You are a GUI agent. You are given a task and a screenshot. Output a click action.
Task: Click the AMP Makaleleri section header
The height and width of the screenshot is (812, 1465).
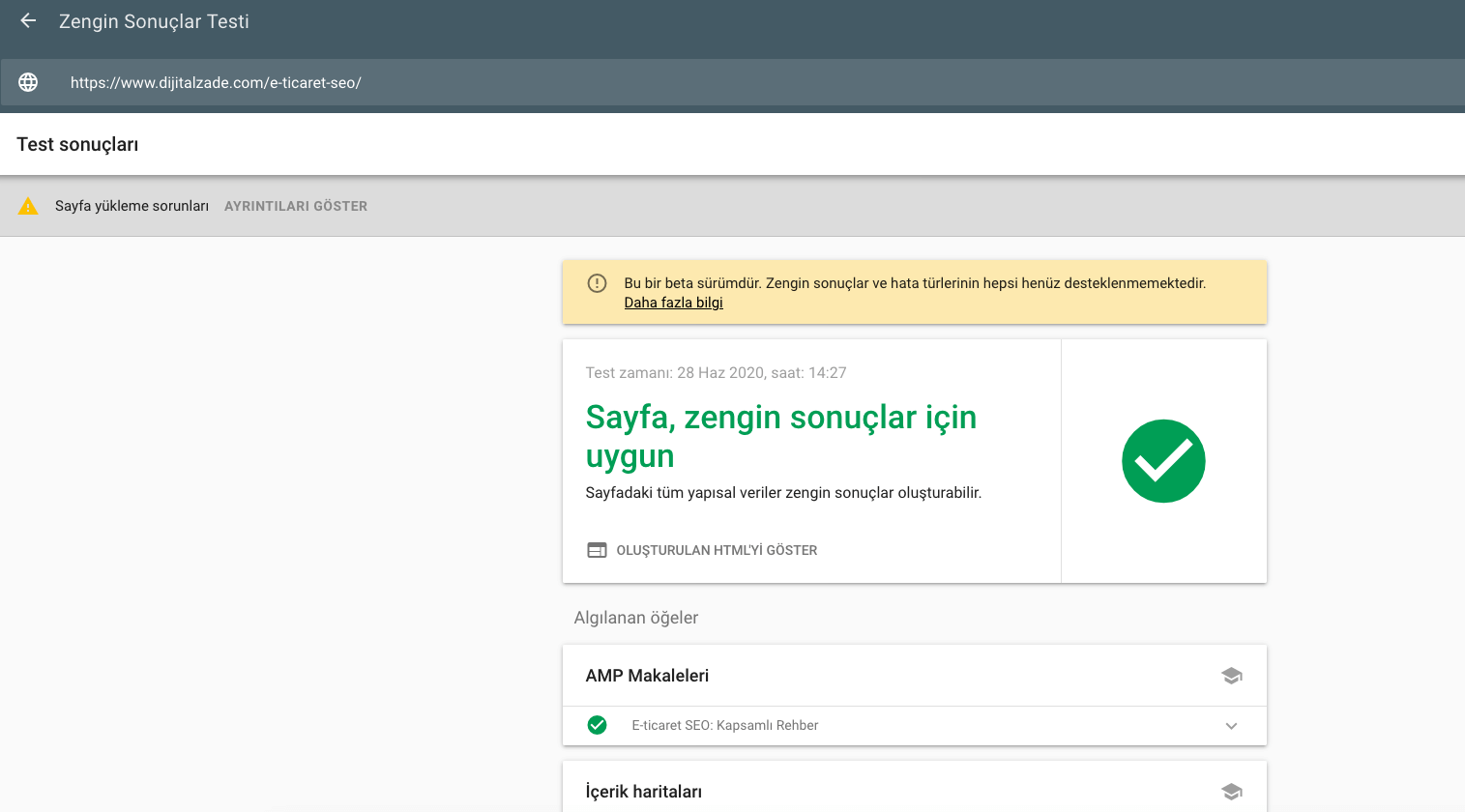point(647,676)
